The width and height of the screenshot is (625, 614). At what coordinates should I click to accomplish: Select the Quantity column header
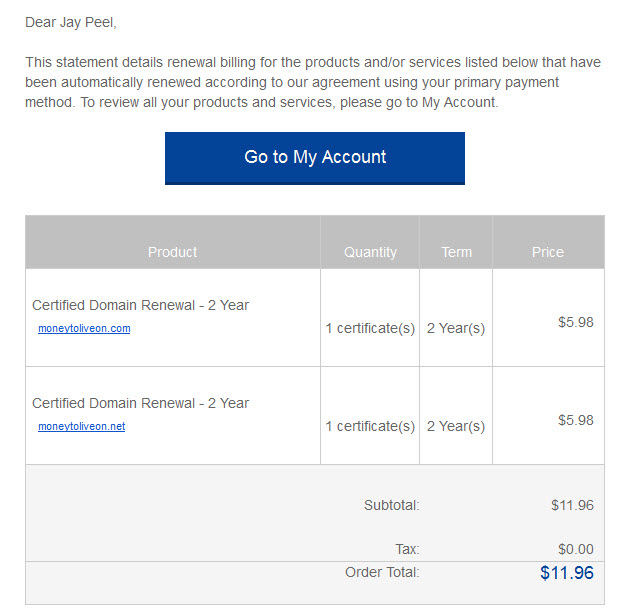coord(370,252)
